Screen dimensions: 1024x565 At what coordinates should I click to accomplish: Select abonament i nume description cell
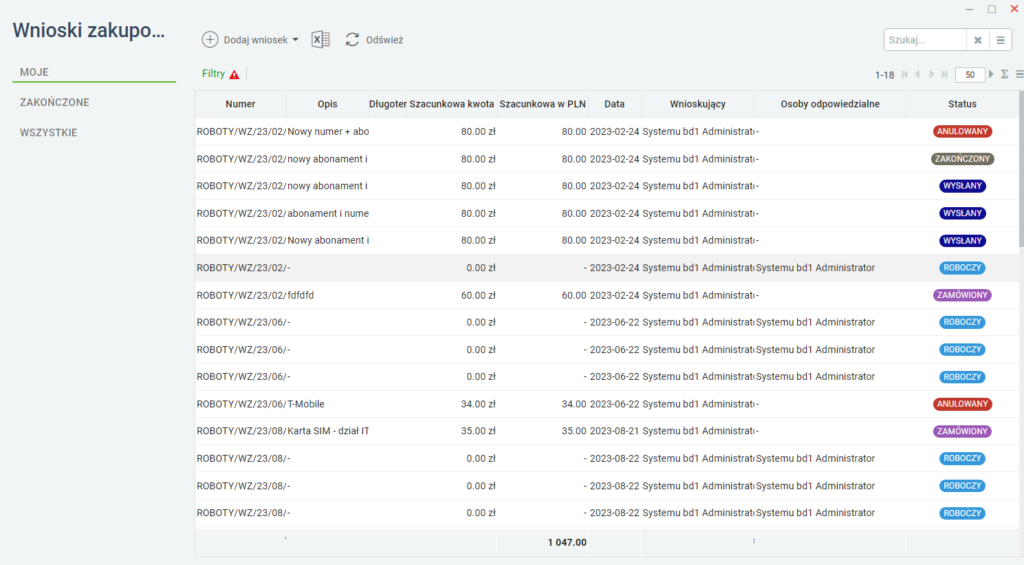(328, 213)
